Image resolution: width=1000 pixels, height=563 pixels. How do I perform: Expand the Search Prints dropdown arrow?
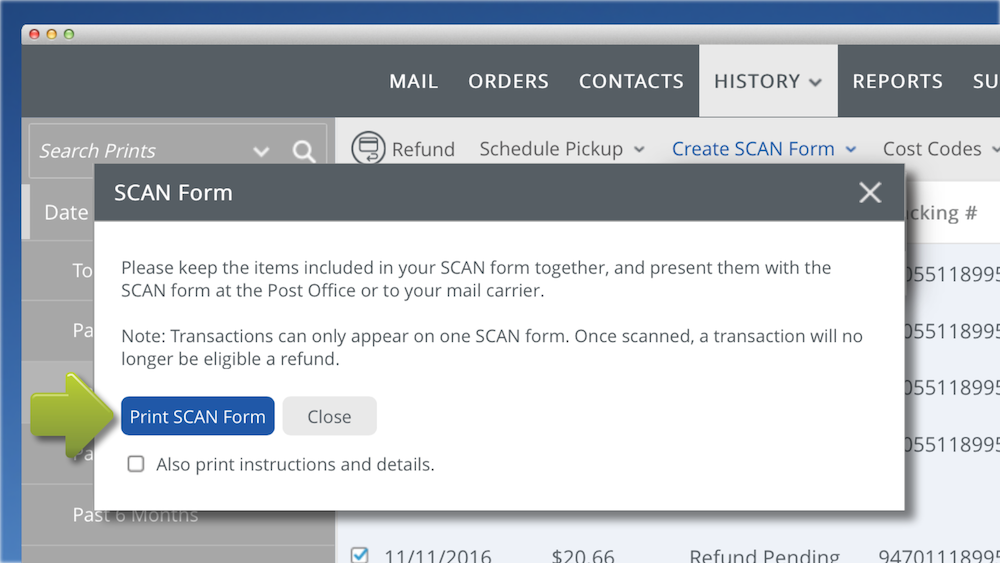[x=261, y=151]
